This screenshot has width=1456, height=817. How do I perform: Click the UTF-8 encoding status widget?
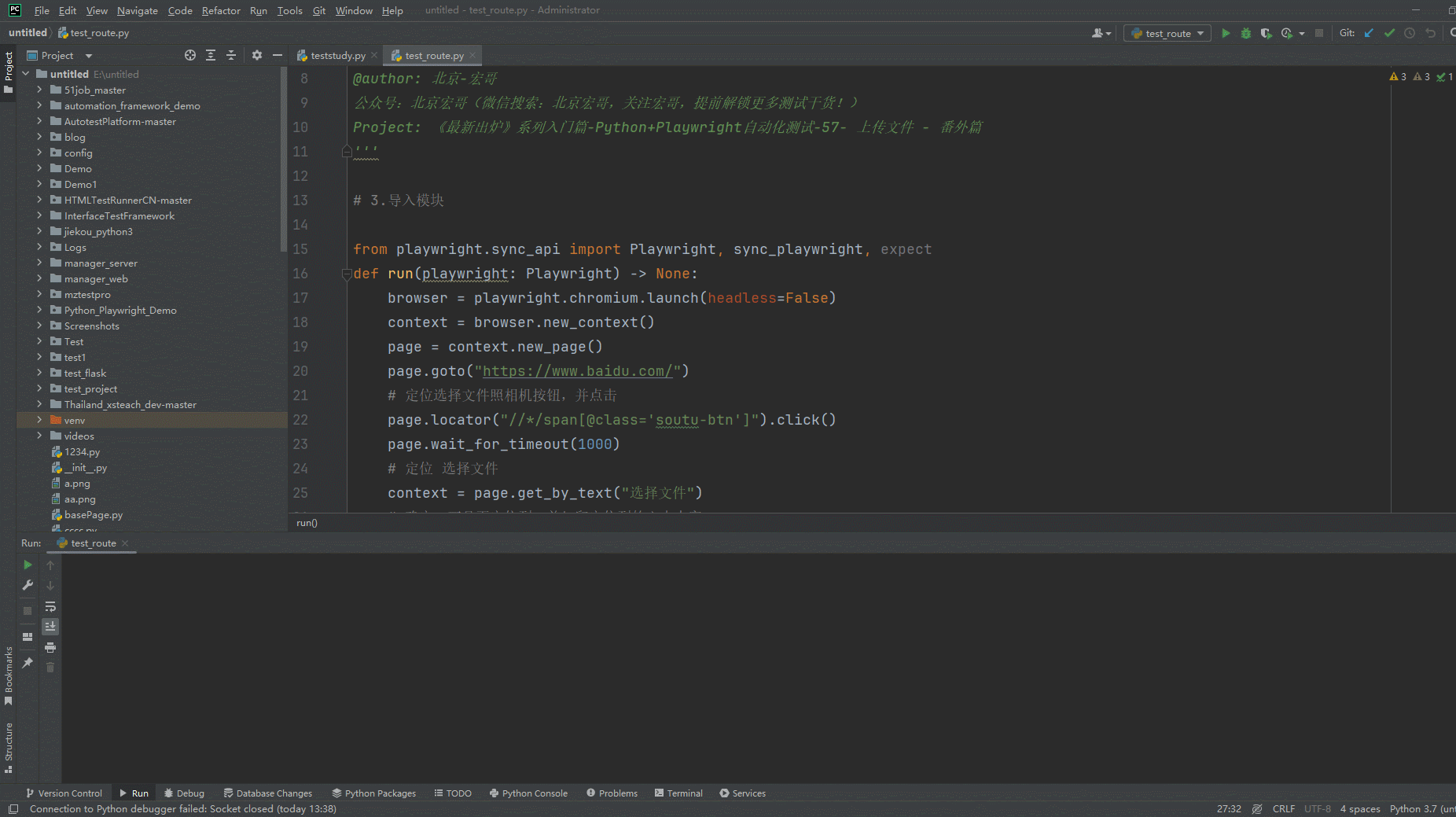[1317, 808]
